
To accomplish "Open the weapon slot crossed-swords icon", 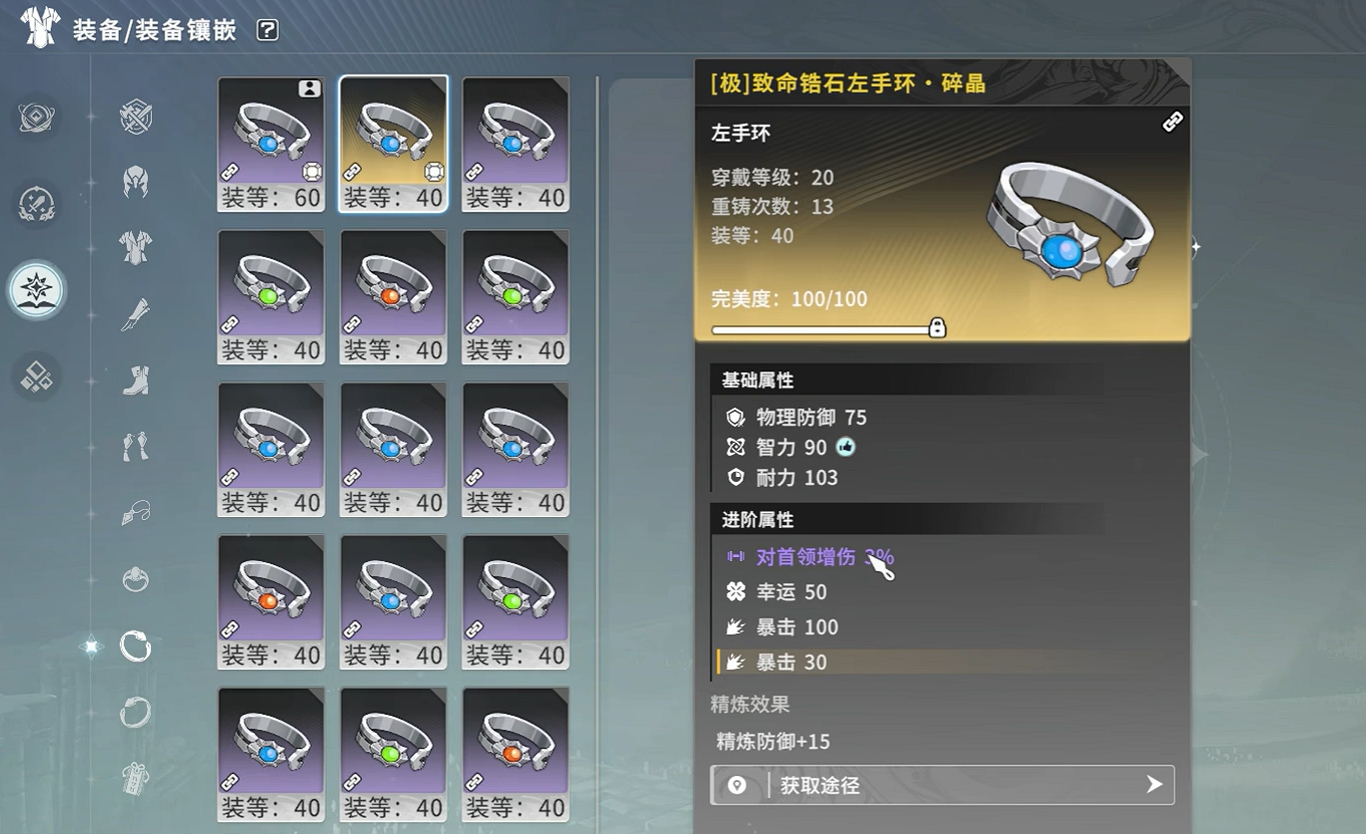I will [x=135, y=117].
